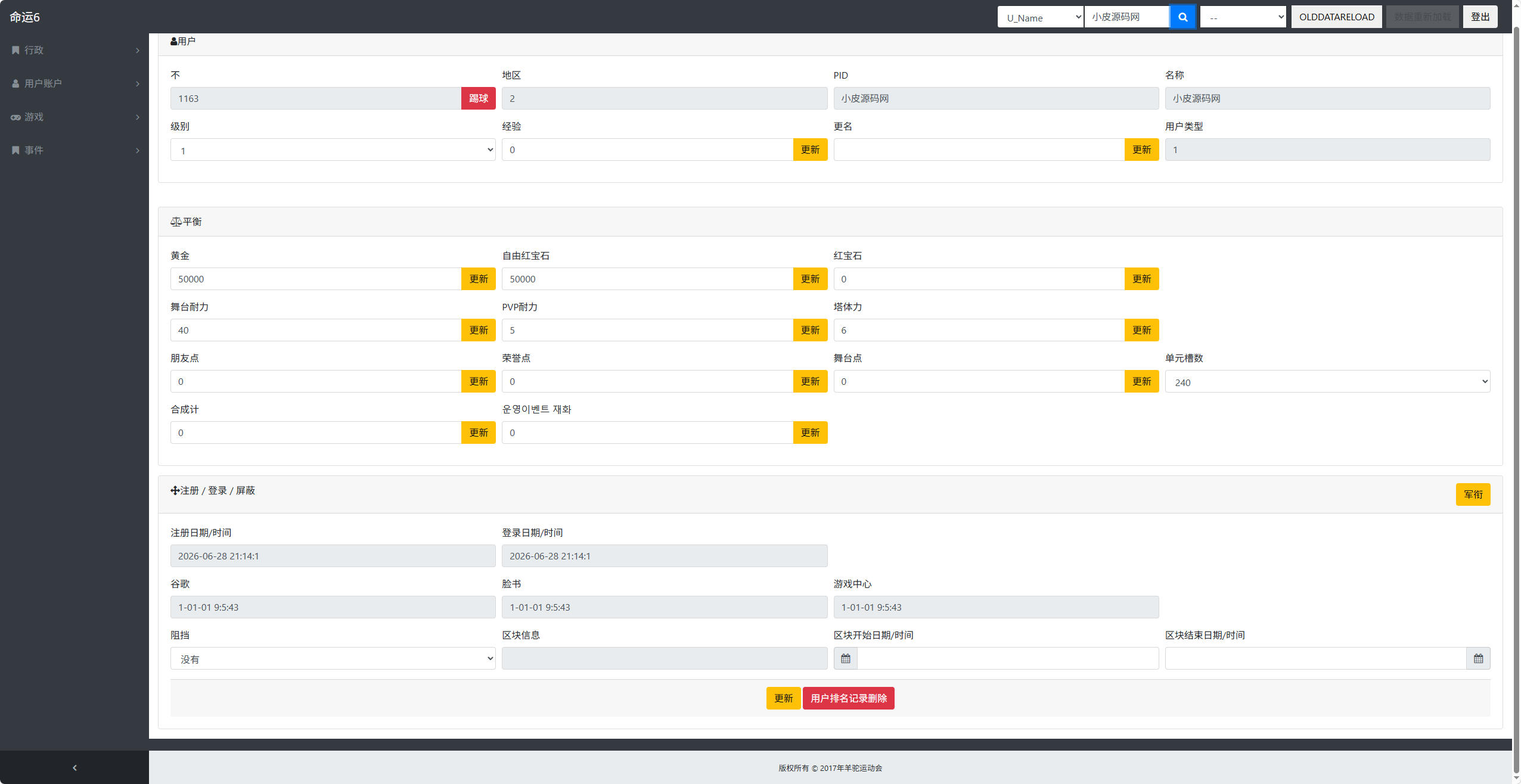This screenshot has width=1521, height=784.
Task: Click 更新 next to 黄金 field
Action: 478,279
